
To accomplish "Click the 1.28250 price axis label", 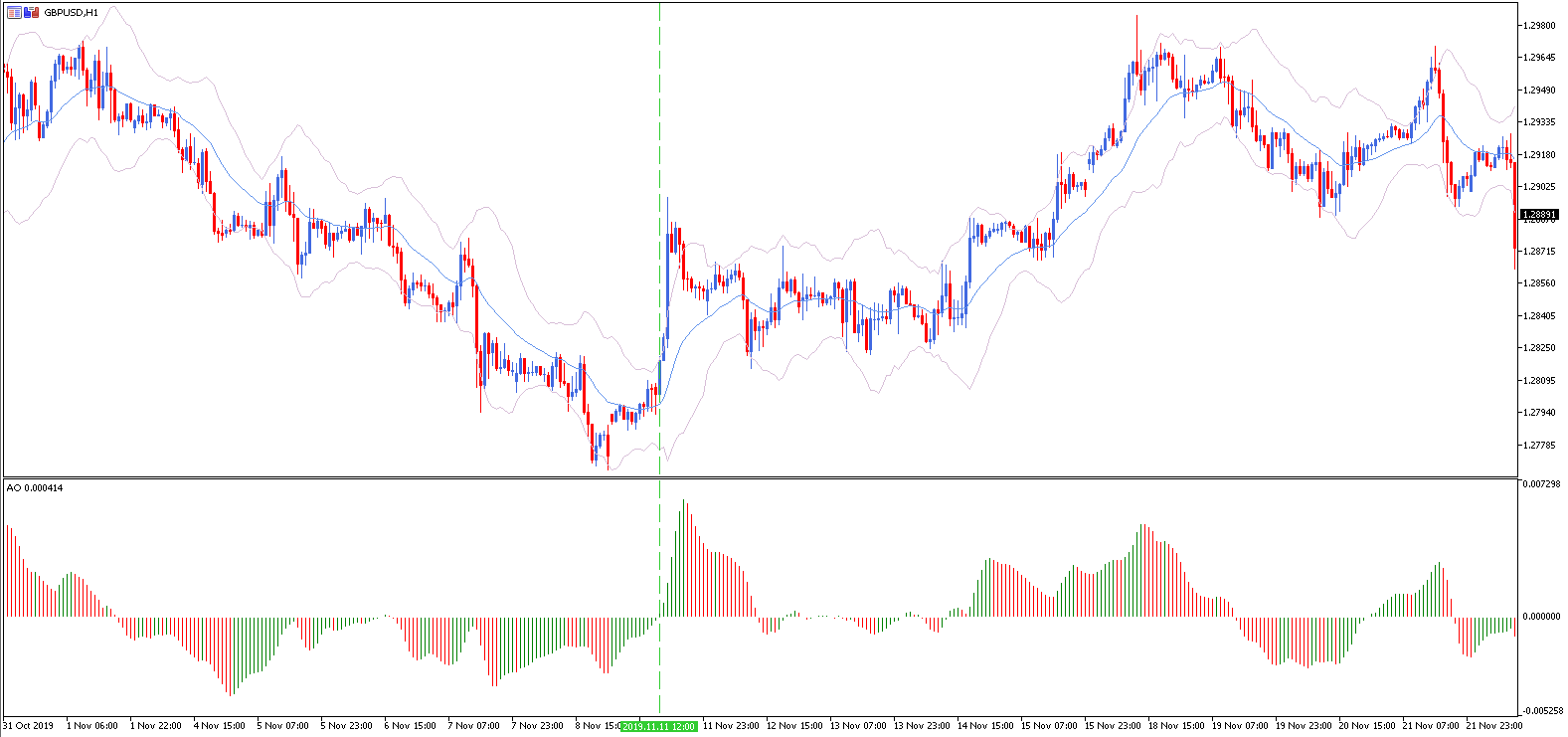I will click(x=1539, y=348).
